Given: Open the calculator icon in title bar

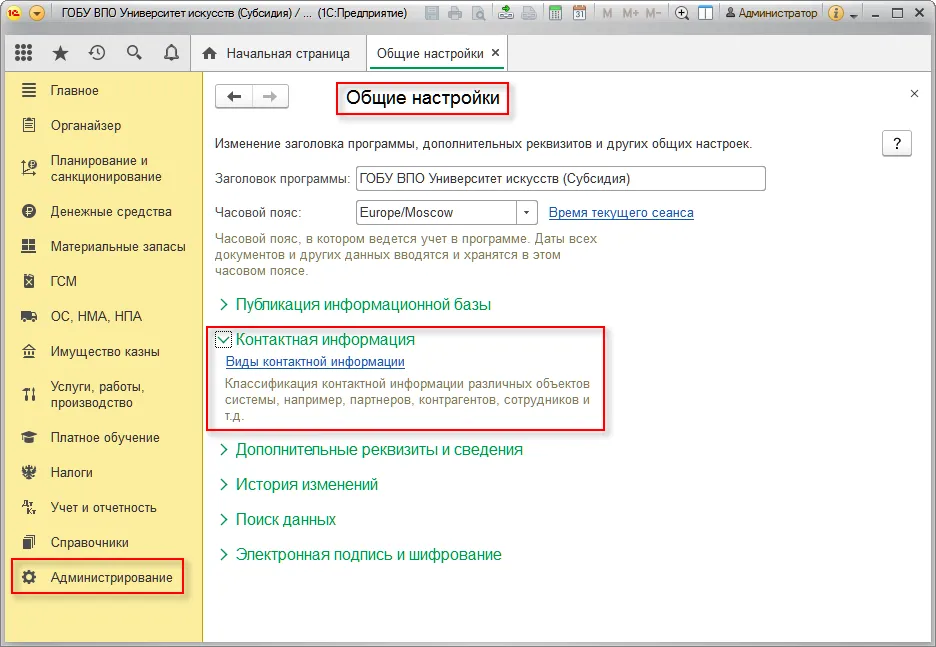Looking at the screenshot, I should [x=555, y=13].
